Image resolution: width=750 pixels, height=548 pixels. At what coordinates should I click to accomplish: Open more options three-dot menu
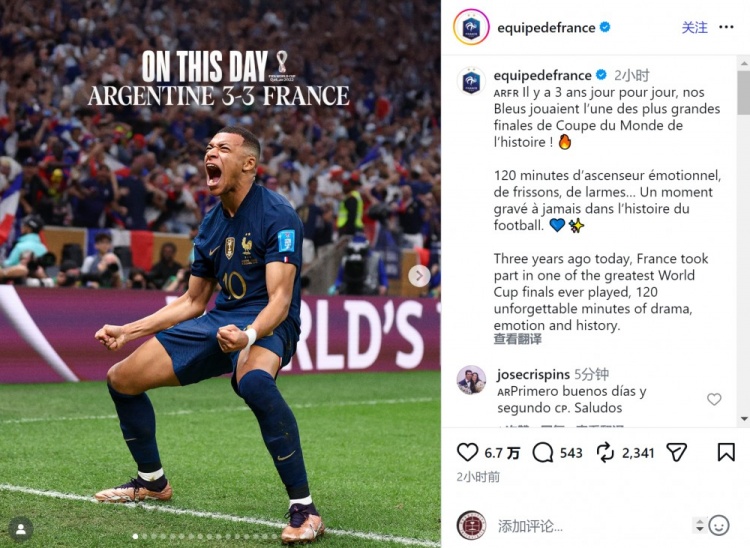pos(726,27)
